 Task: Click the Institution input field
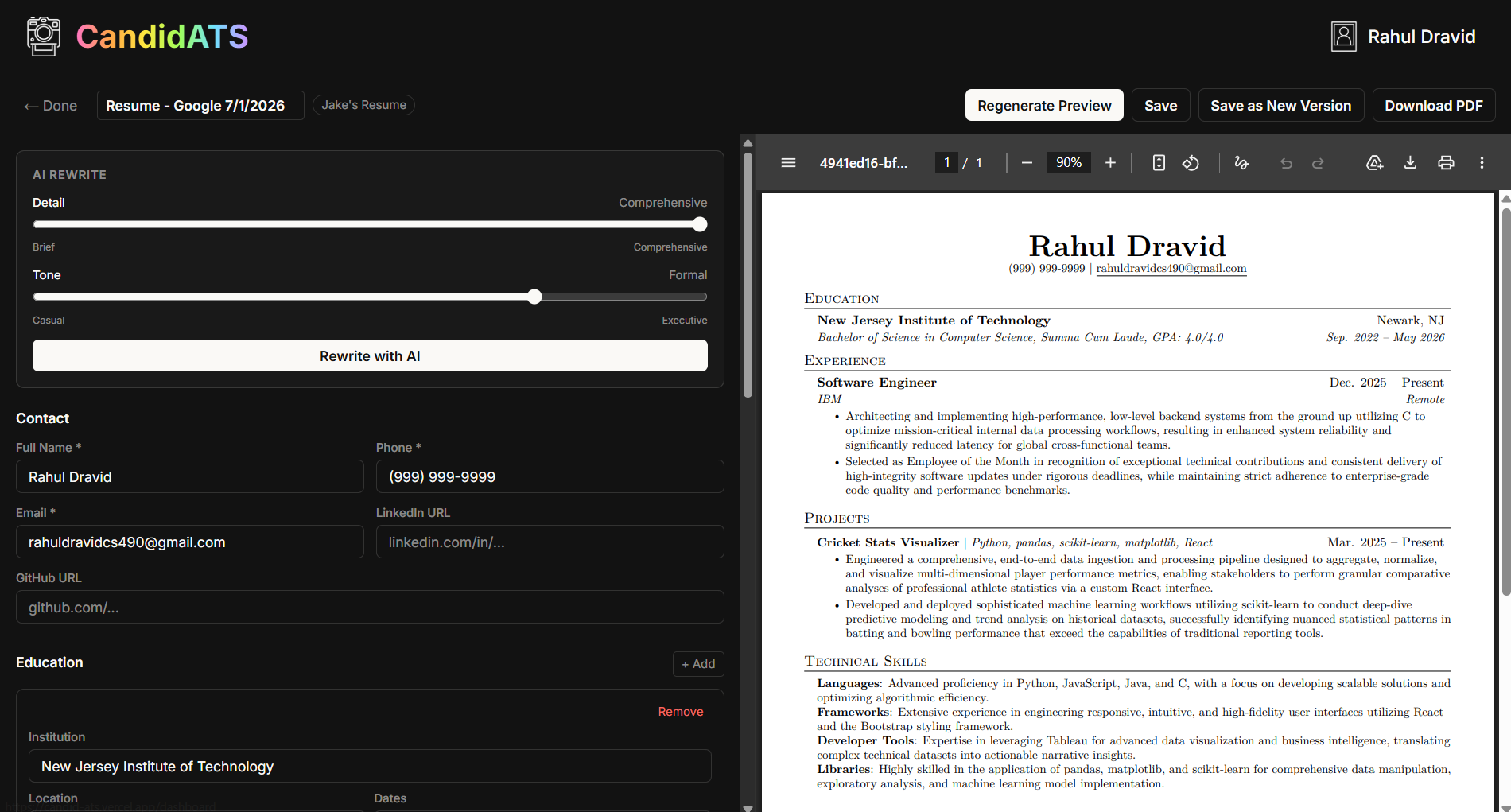[370, 766]
